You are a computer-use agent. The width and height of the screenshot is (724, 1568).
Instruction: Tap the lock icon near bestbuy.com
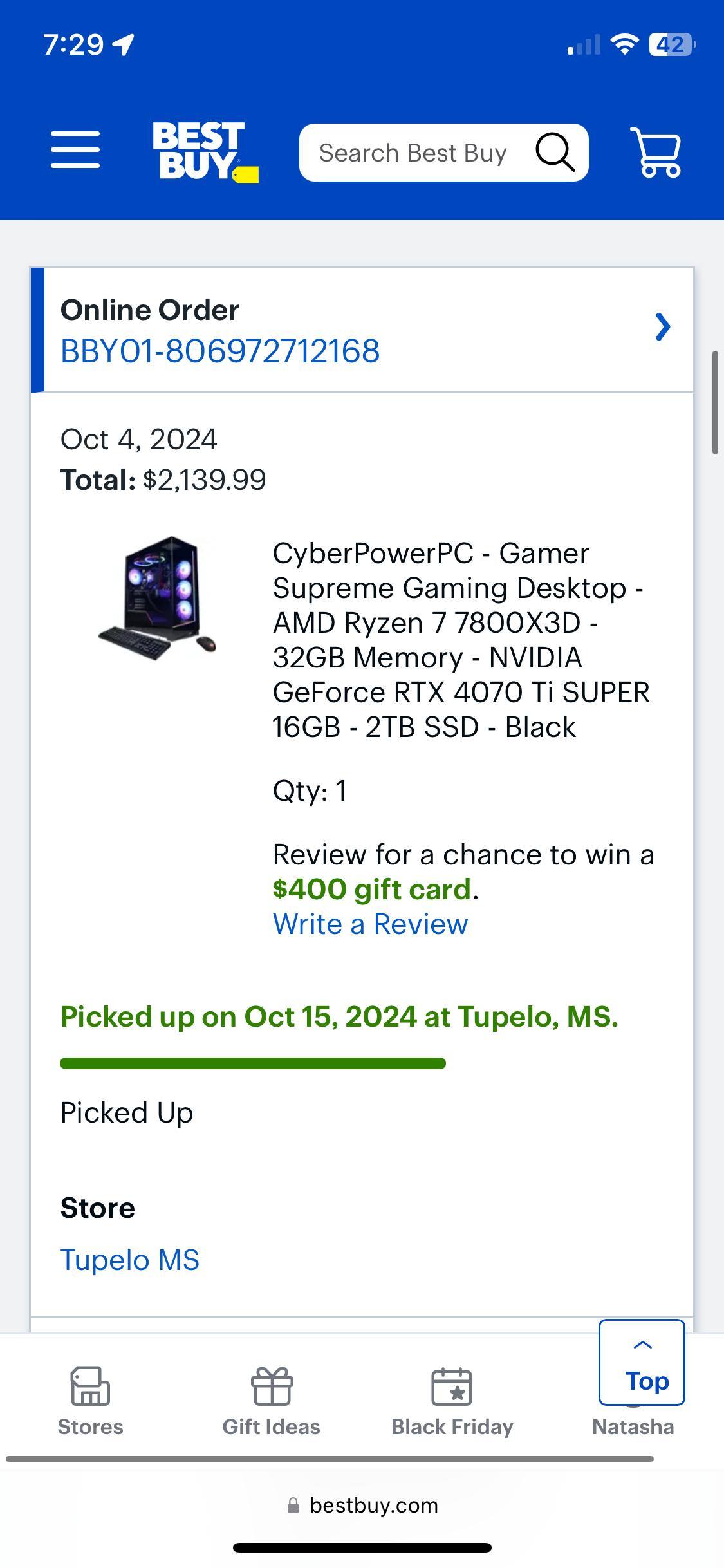(x=293, y=1506)
